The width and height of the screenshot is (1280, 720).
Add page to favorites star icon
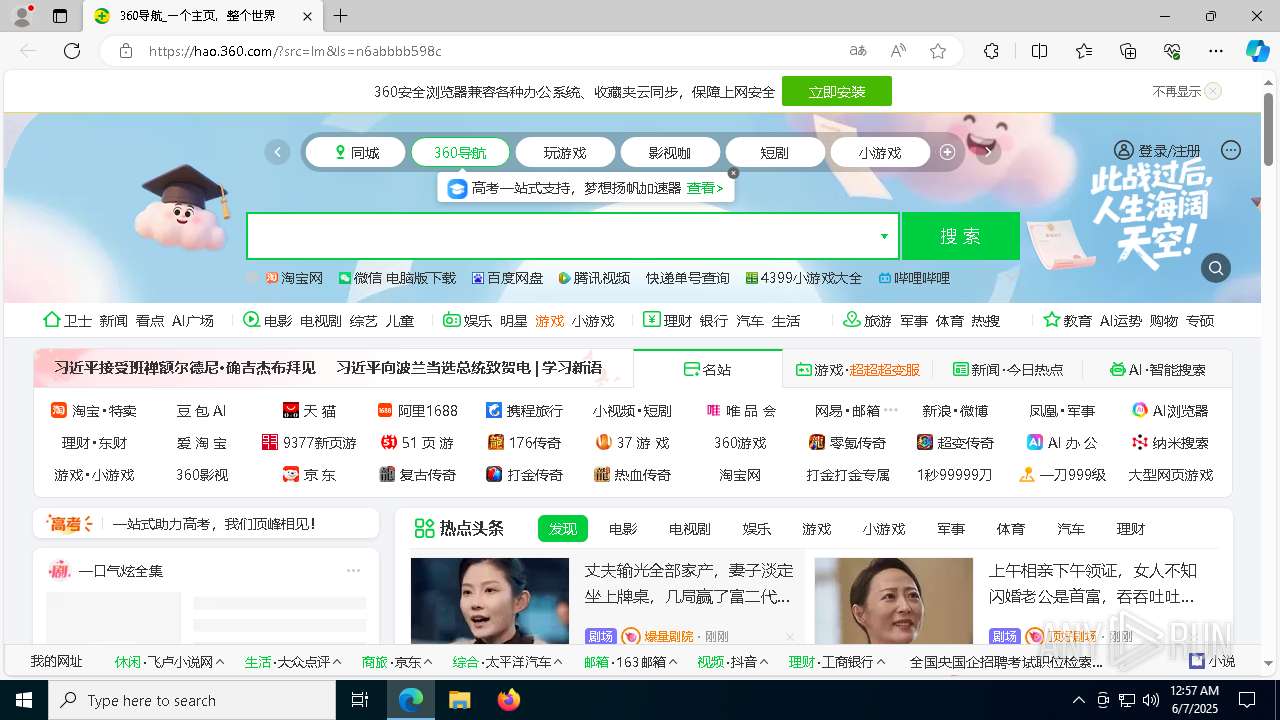coord(938,51)
